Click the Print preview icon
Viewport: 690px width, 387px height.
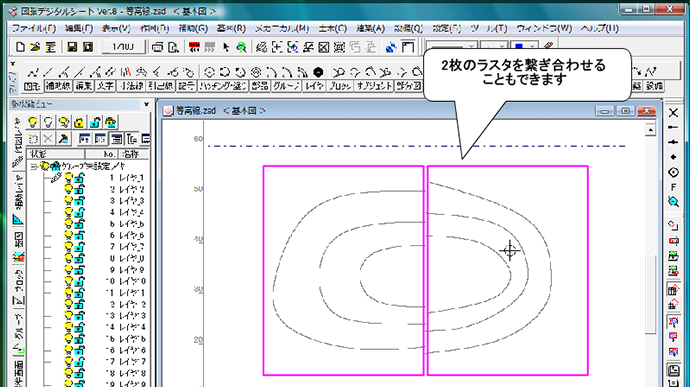(173, 47)
